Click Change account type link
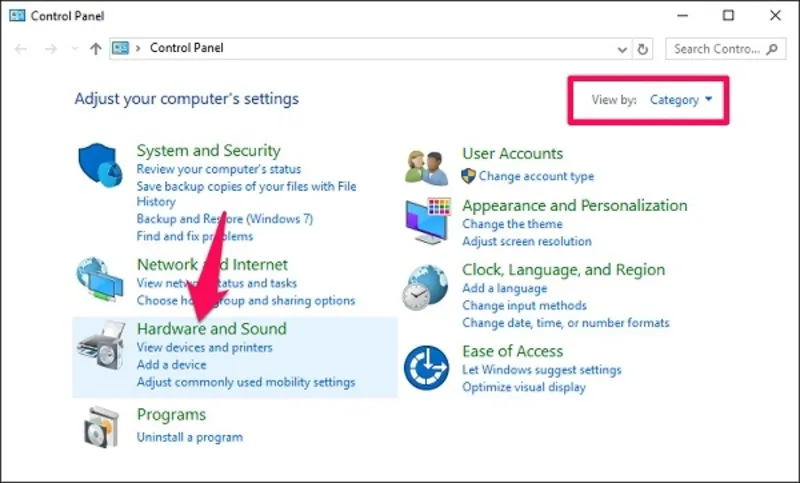 tap(536, 176)
